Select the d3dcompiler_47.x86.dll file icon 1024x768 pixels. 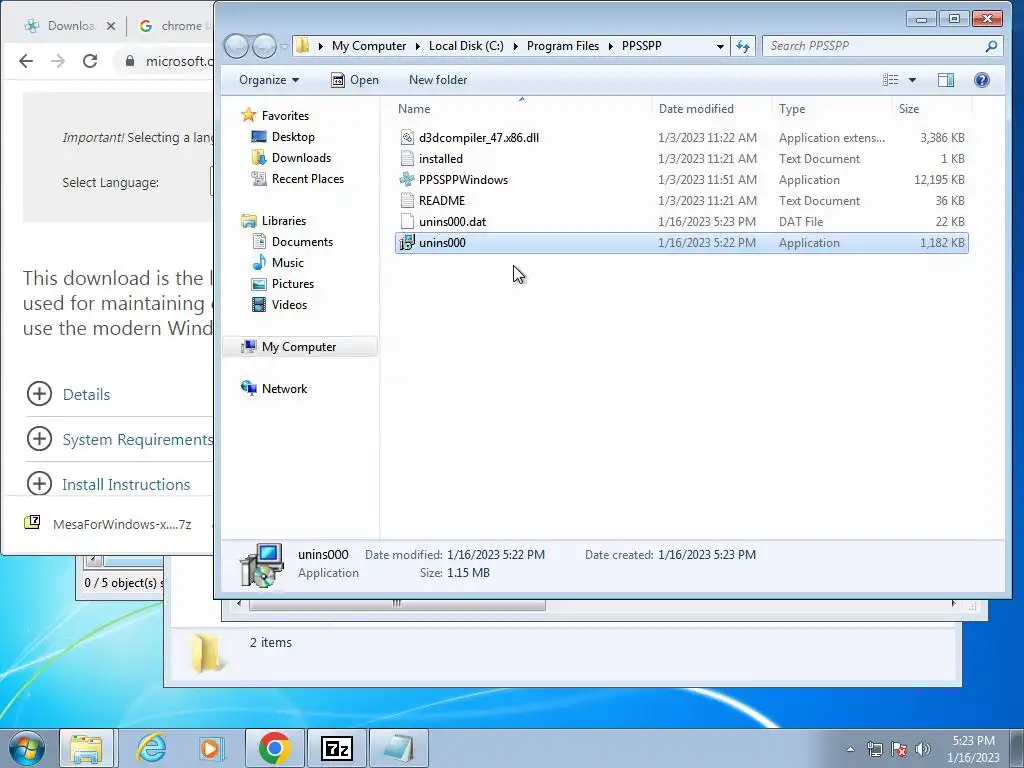[407, 137]
